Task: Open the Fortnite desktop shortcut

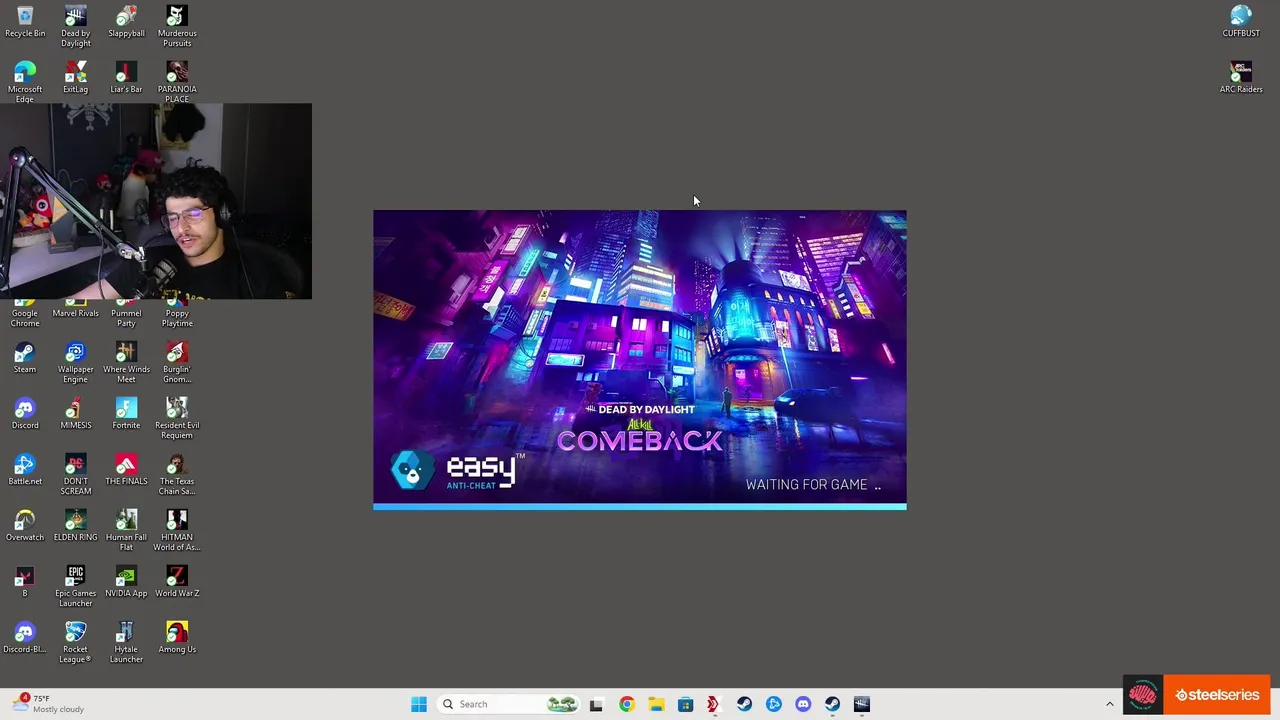Action: tap(126, 414)
